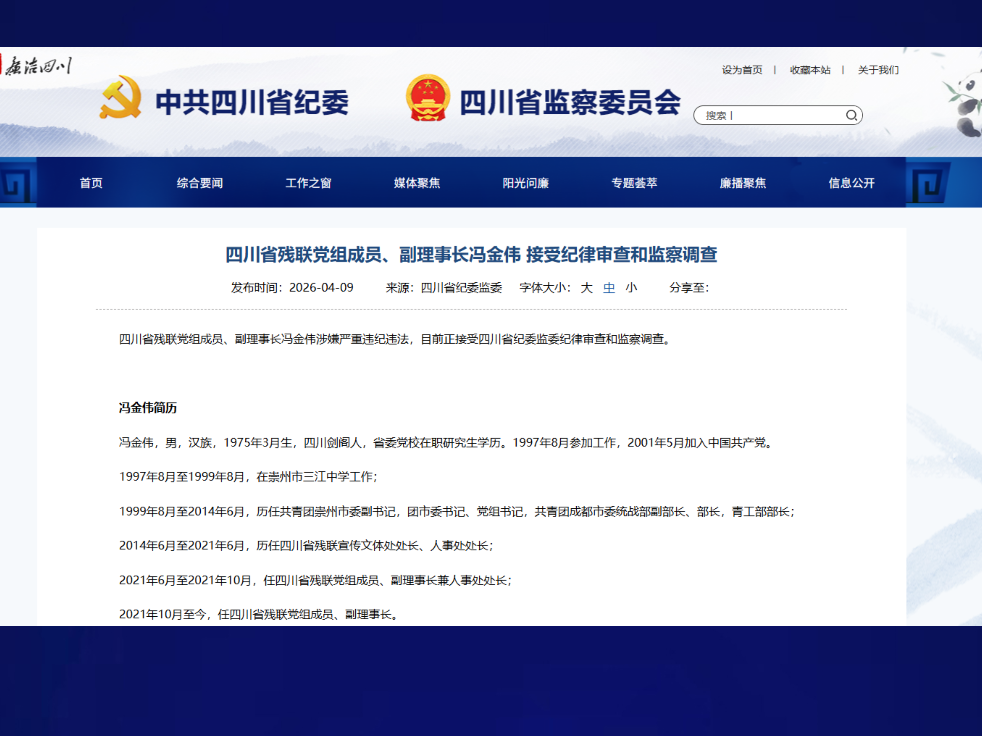Select 工作之窗 in the navigation bar
This screenshot has width=982, height=736.
(308, 183)
